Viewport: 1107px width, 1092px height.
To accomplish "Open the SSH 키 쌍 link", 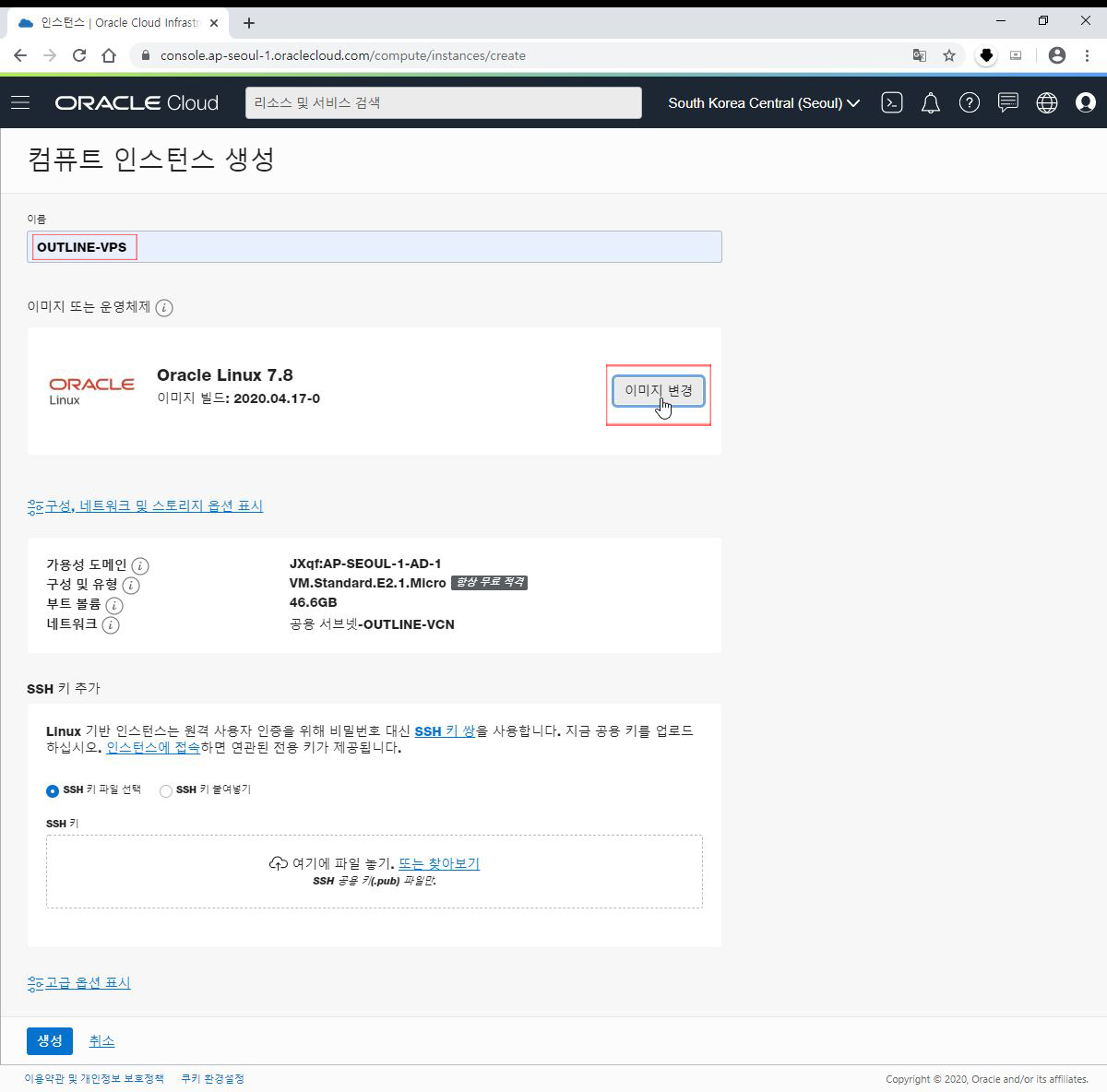I will (445, 730).
